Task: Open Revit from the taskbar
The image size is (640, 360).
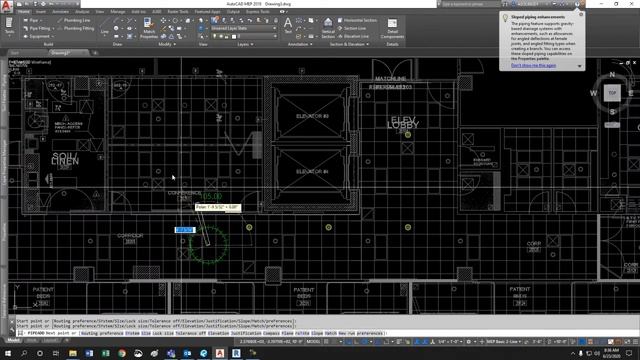Action: pyautogui.click(x=236, y=353)
